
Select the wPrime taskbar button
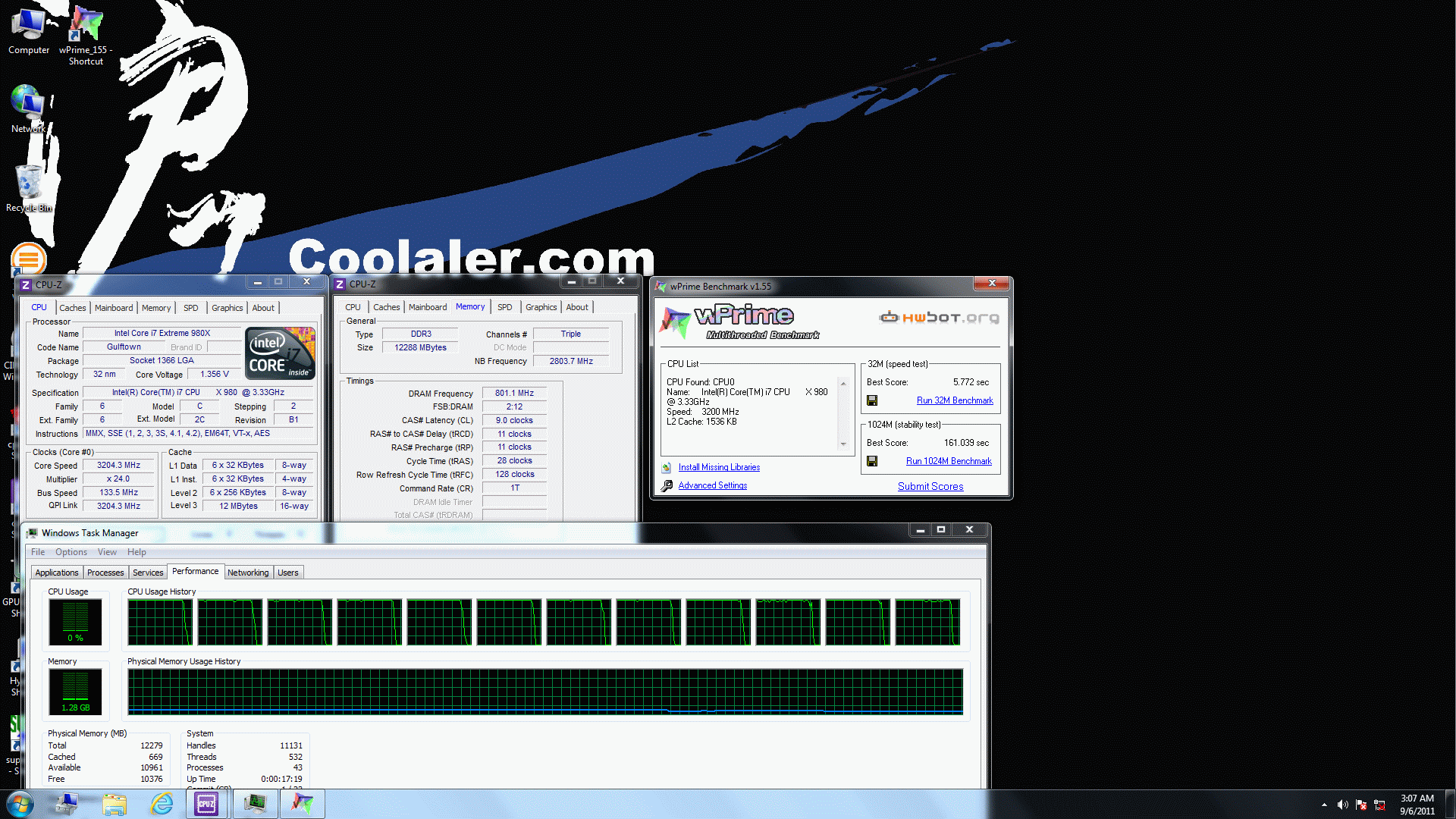(x=303, y=804)
